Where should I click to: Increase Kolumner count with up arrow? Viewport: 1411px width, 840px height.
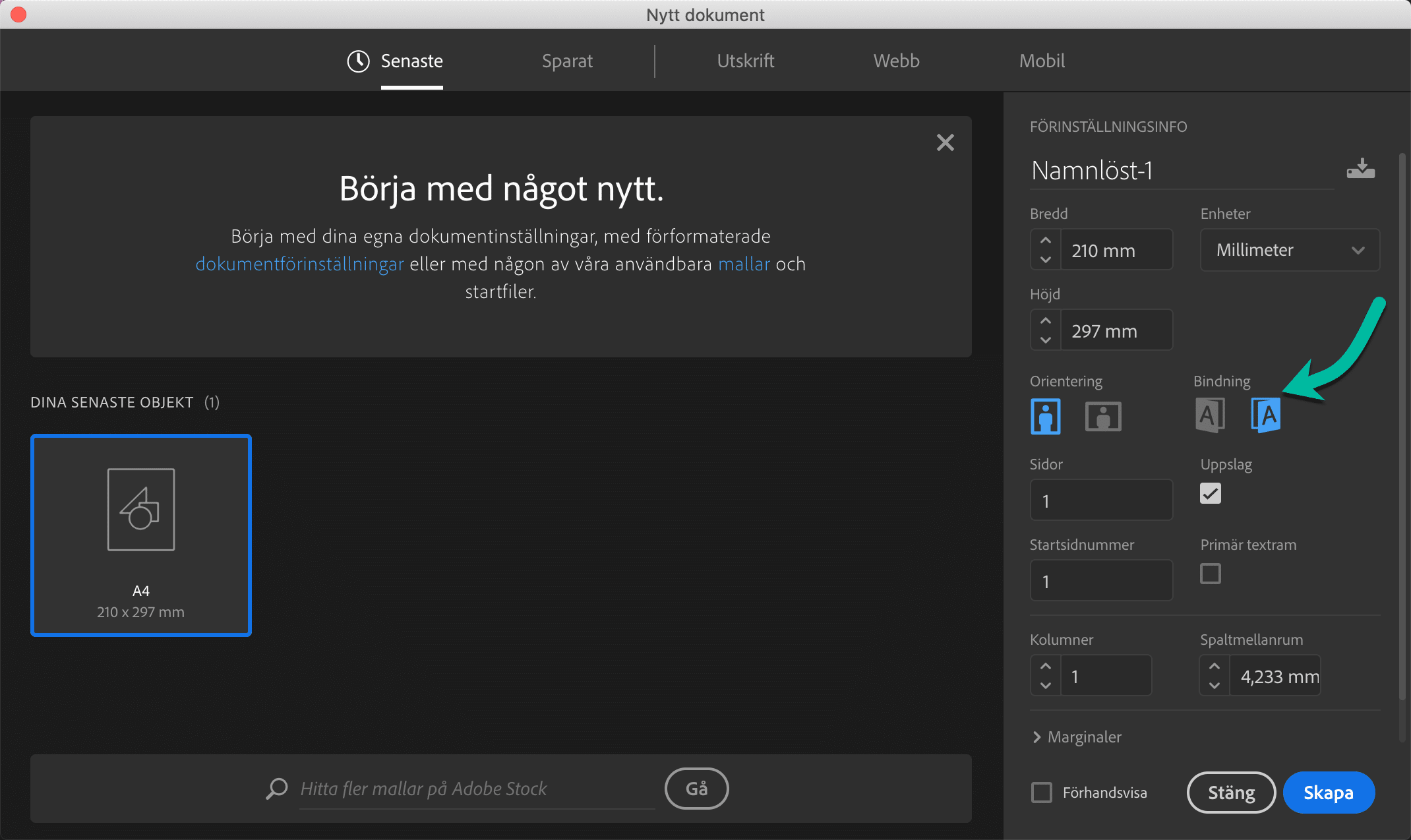pyautogui.click(x=1046, y=666)
